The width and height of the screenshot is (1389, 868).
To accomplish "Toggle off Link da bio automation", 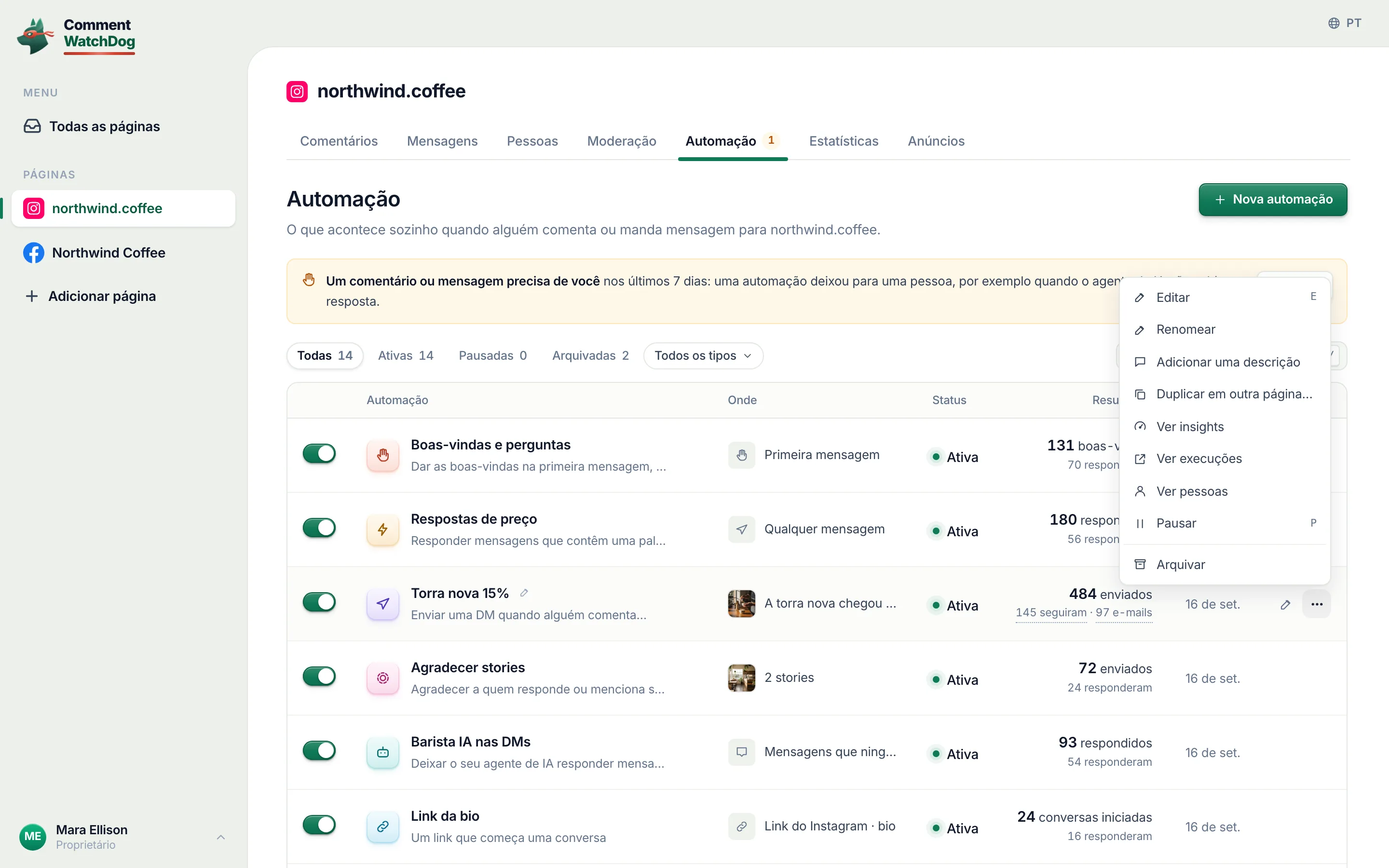I will pos(319,825).
